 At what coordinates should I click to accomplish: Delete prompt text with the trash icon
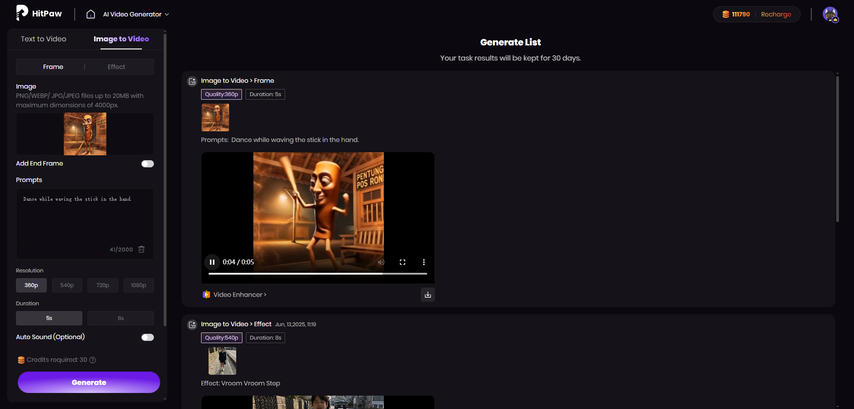(x=141, y=249)
